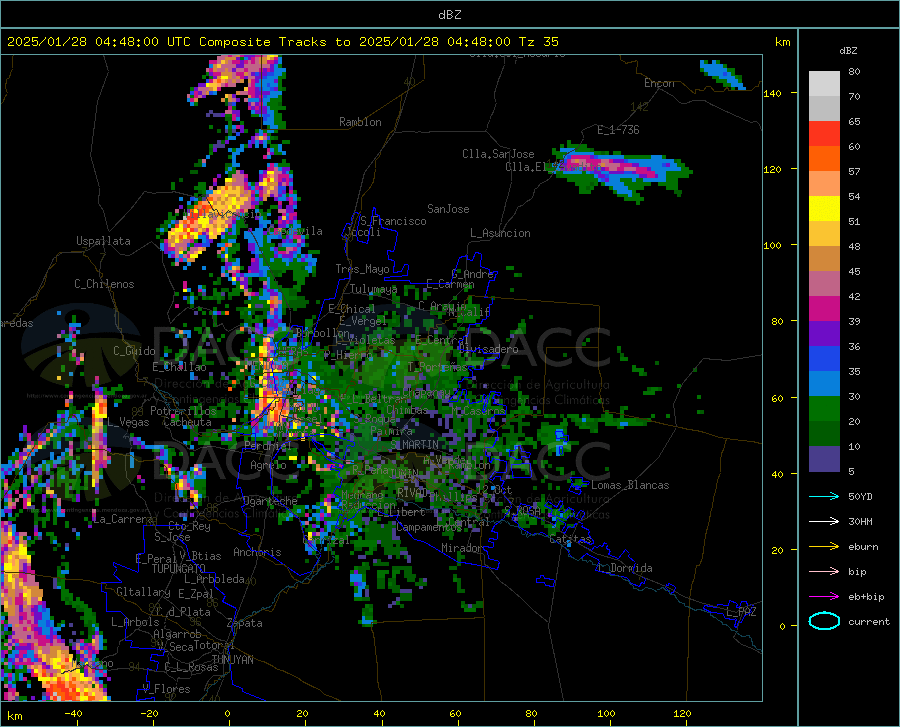Click the 'Mirador' map label
This screenshot has width=900, height=727.
pyautogui.click(x=462, y=548)
